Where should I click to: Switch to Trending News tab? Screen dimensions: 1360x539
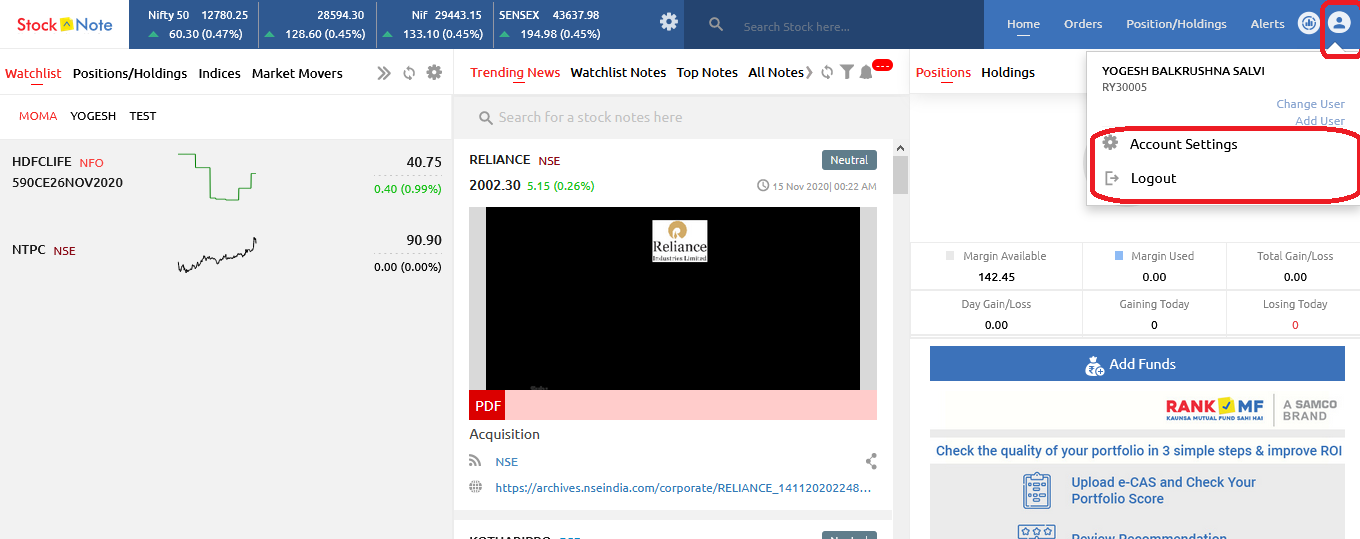click(x=515, y=72)
